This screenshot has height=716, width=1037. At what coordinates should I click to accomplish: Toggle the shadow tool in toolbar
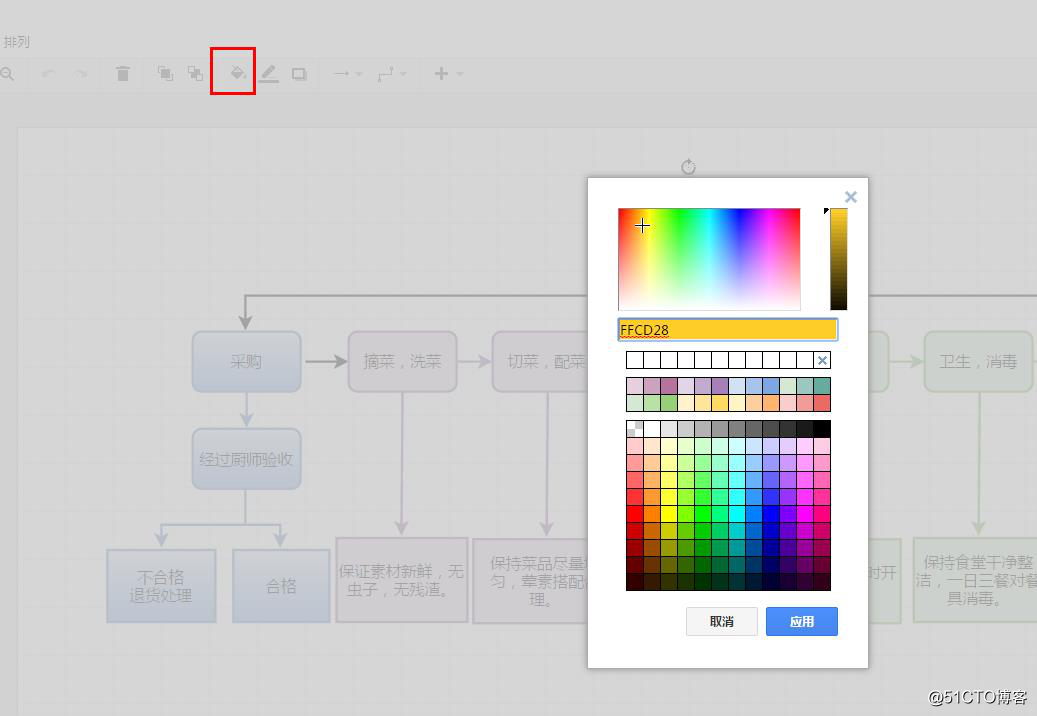(299, 74)
